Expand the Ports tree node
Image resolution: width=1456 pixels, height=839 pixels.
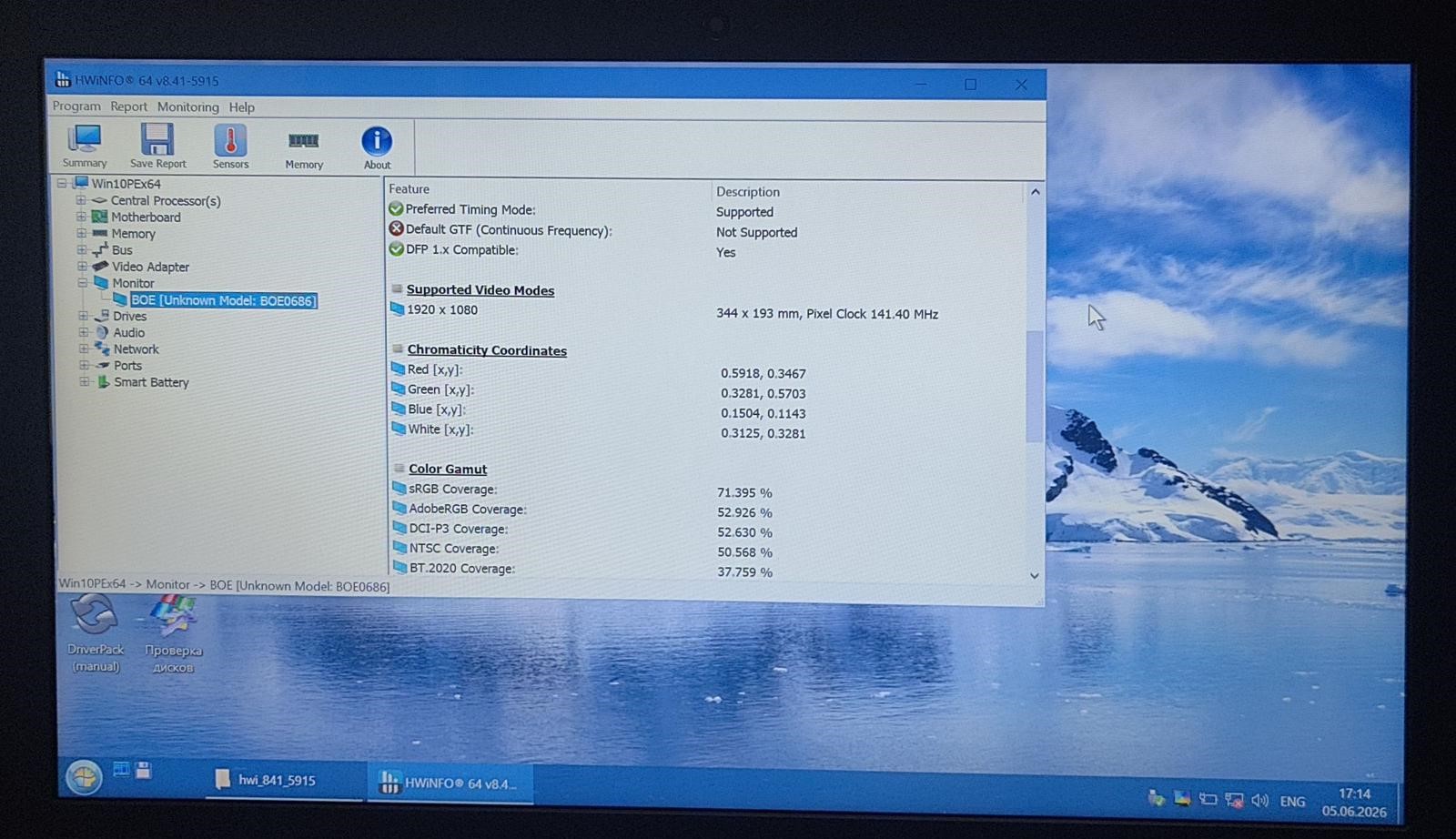point(84,365)
